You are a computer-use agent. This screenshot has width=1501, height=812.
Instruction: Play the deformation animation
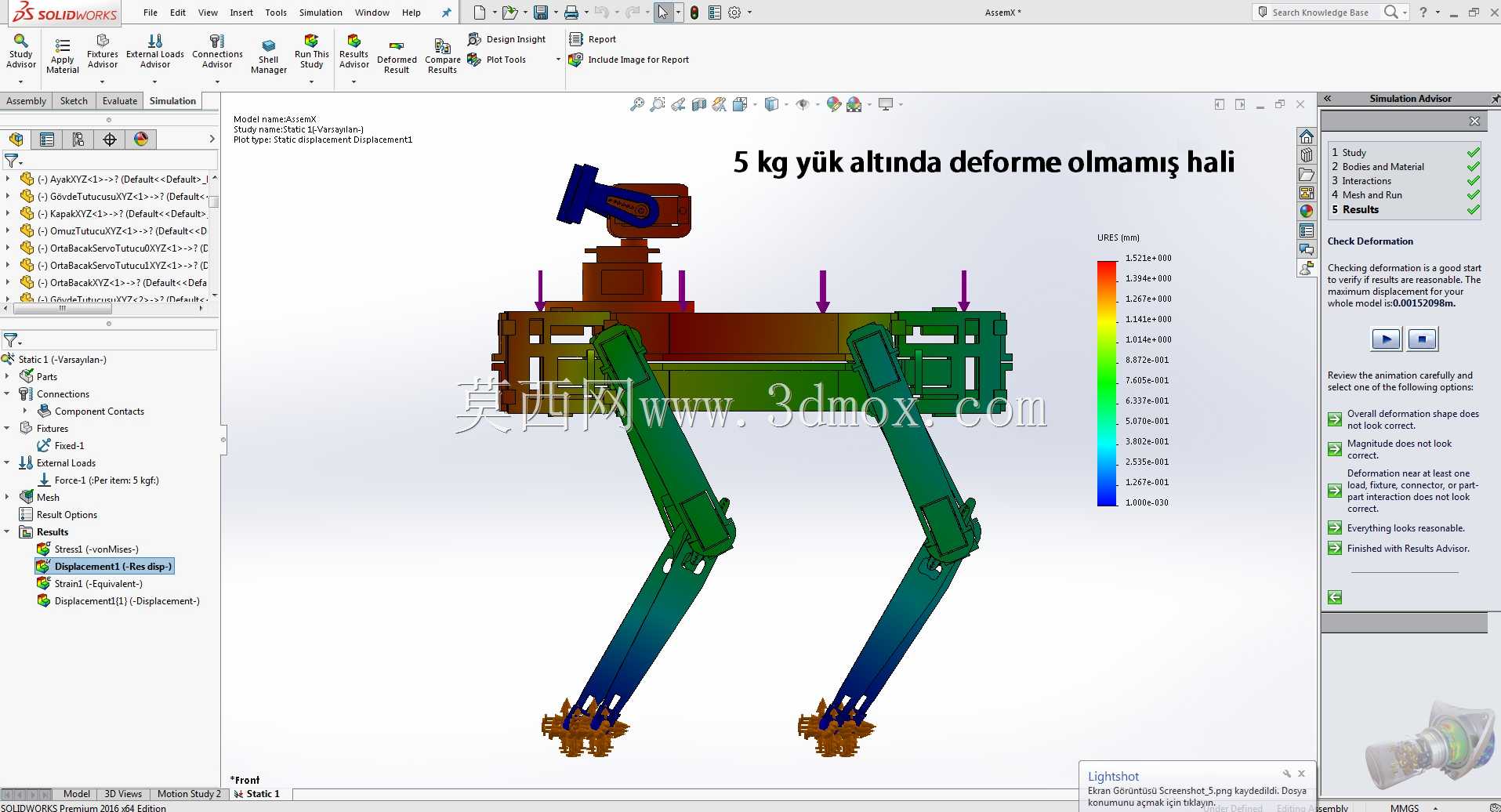[1387, 339]
